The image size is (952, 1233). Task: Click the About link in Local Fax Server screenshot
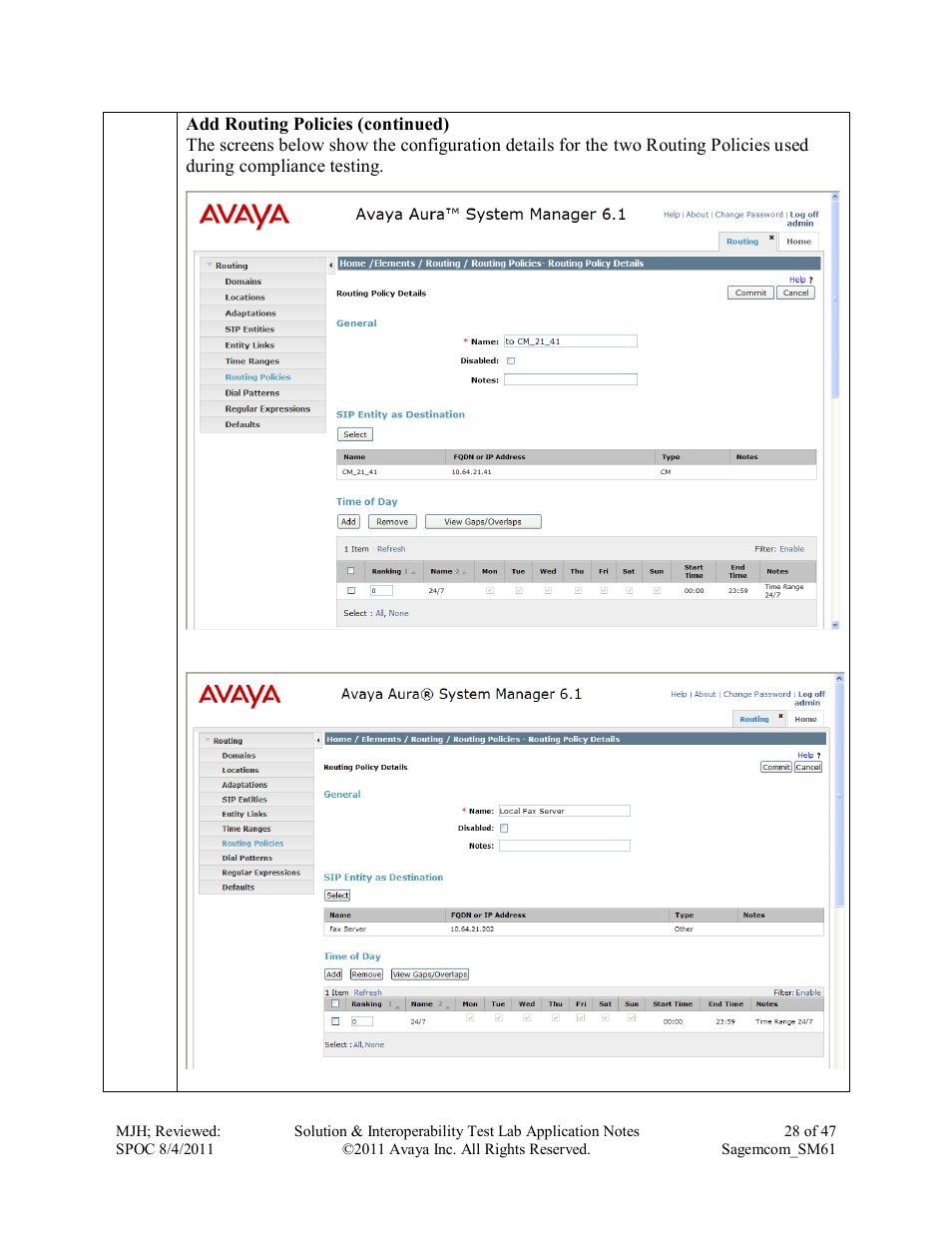706,694
